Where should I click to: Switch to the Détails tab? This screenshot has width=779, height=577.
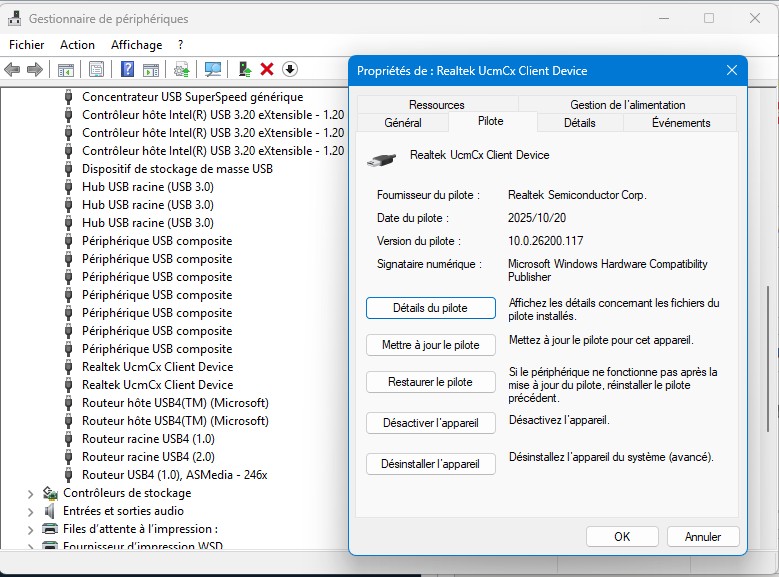[579, 123]
